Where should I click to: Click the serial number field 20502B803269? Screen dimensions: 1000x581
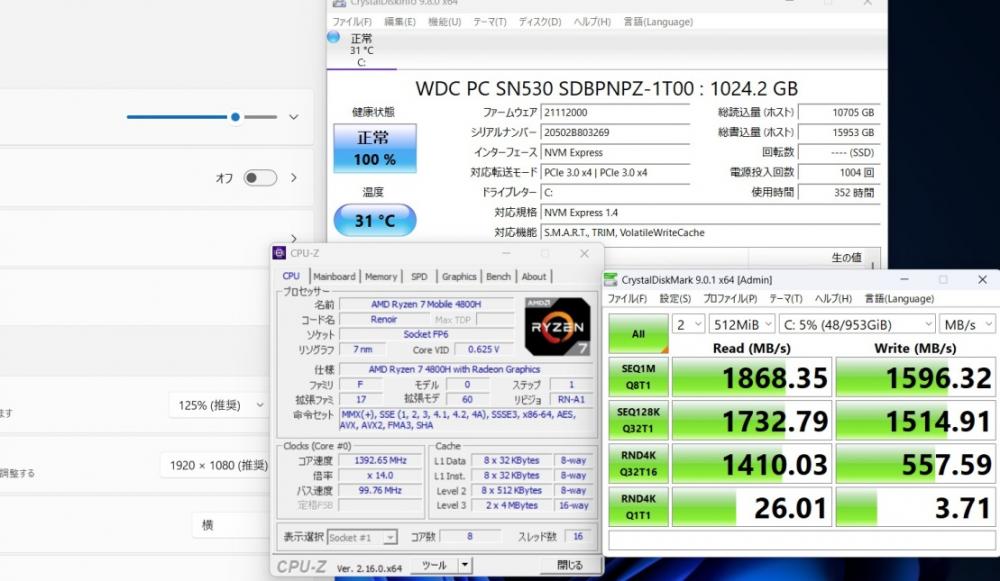pyautogui.click(x=615, y=132)
